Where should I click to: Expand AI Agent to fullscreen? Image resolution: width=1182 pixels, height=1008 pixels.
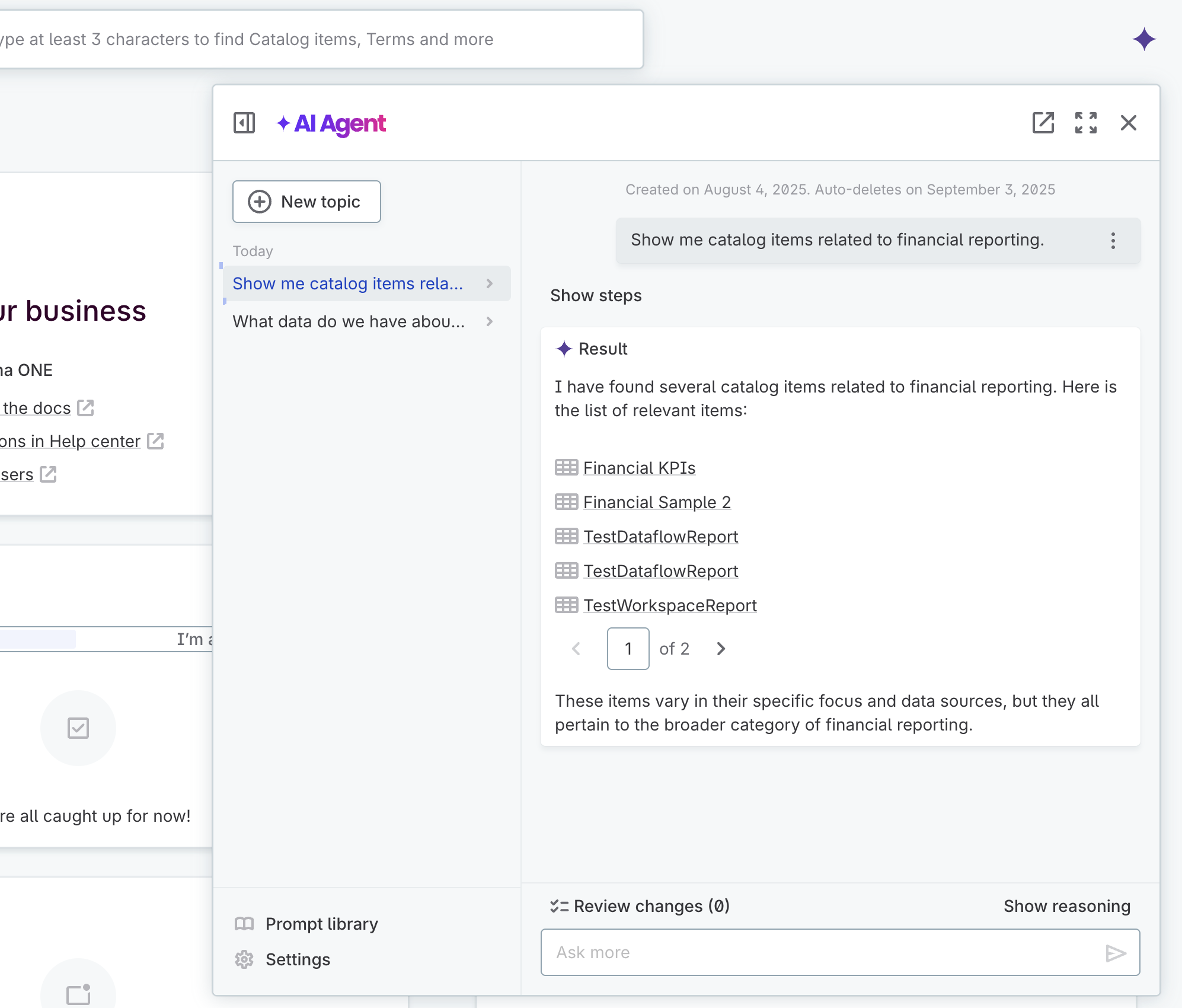[x=1085, y=123]
